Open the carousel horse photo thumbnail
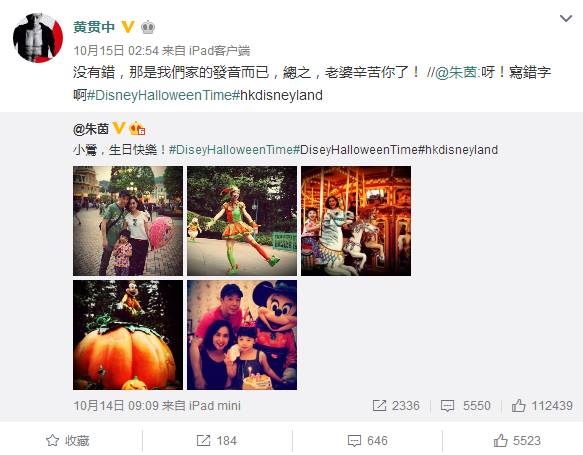583x455 pixels. [x=356, y=221]
